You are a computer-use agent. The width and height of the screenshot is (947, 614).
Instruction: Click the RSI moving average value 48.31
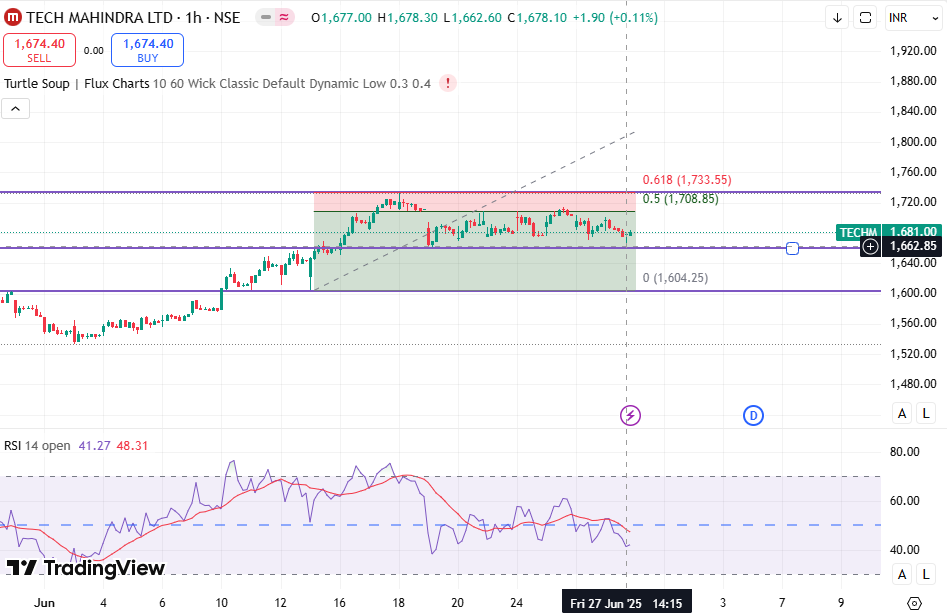132,446
